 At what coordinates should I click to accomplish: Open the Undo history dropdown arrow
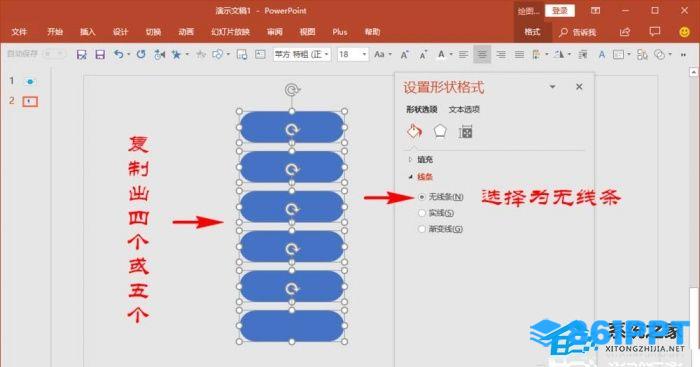[x=129, y=54]
